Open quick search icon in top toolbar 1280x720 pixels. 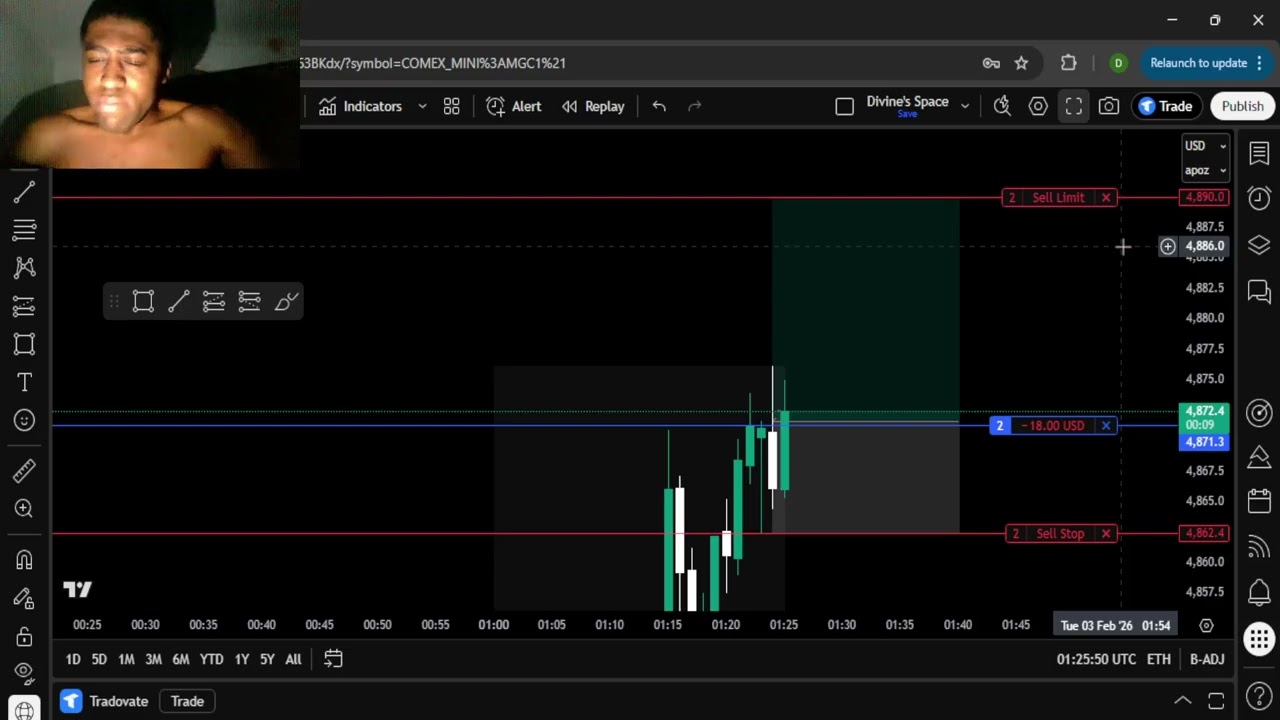pyautogui.click(x=1002, y=106)
